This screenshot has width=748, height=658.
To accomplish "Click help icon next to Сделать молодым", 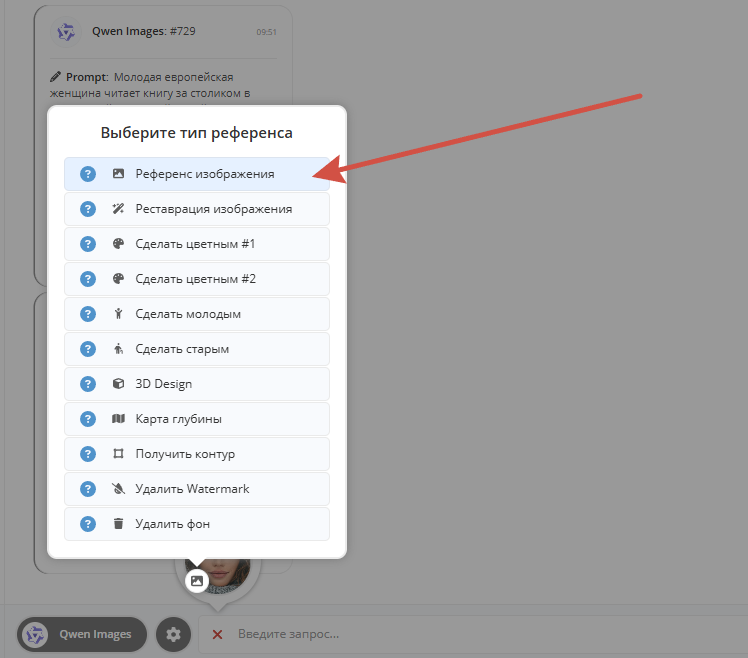I will (x=88, y=314).
